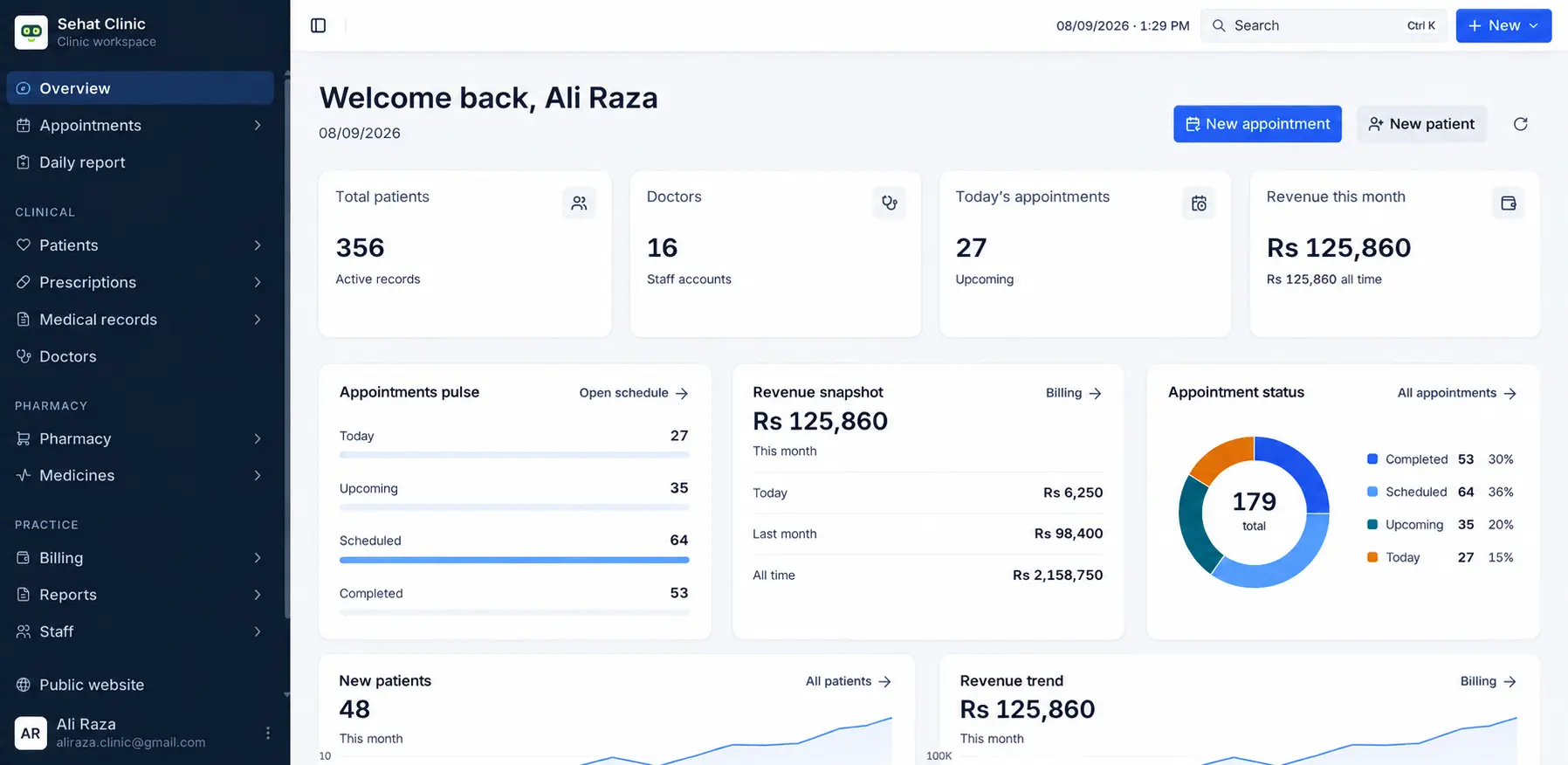Click the Scheduled progress bar

[x=514, y=560]
